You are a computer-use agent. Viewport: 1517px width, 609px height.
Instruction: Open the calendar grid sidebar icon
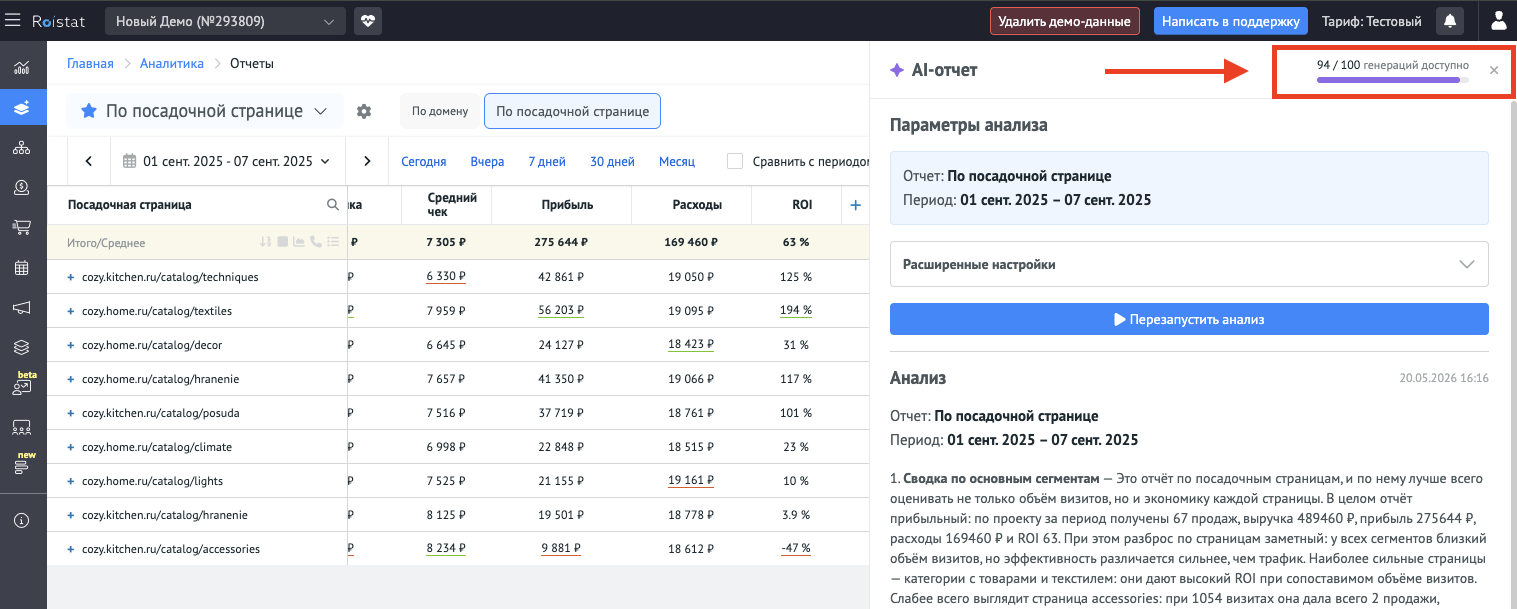[x=23, y=268]
